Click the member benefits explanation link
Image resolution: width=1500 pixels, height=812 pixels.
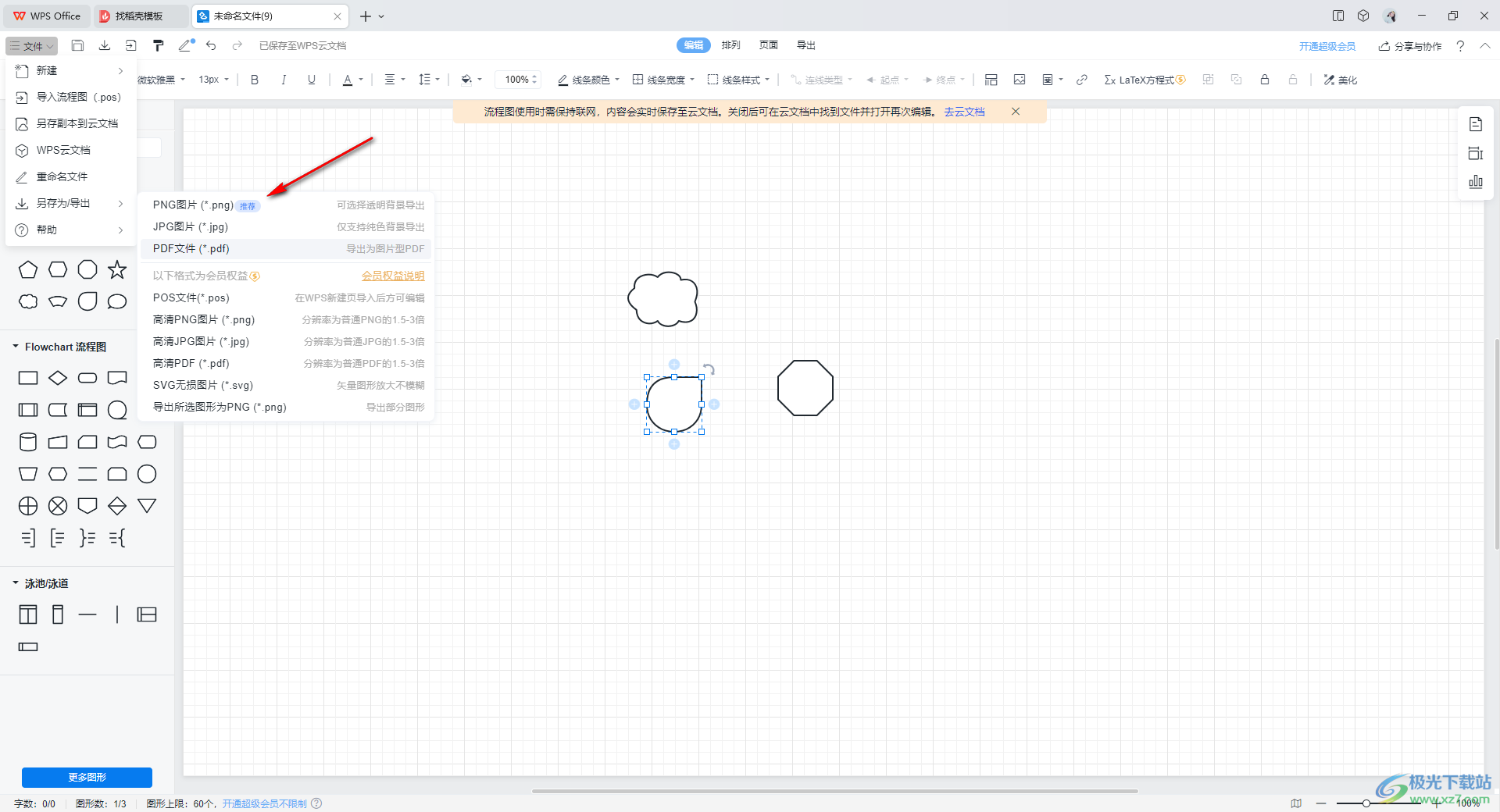pyautogui.click(x=393, y=276)
